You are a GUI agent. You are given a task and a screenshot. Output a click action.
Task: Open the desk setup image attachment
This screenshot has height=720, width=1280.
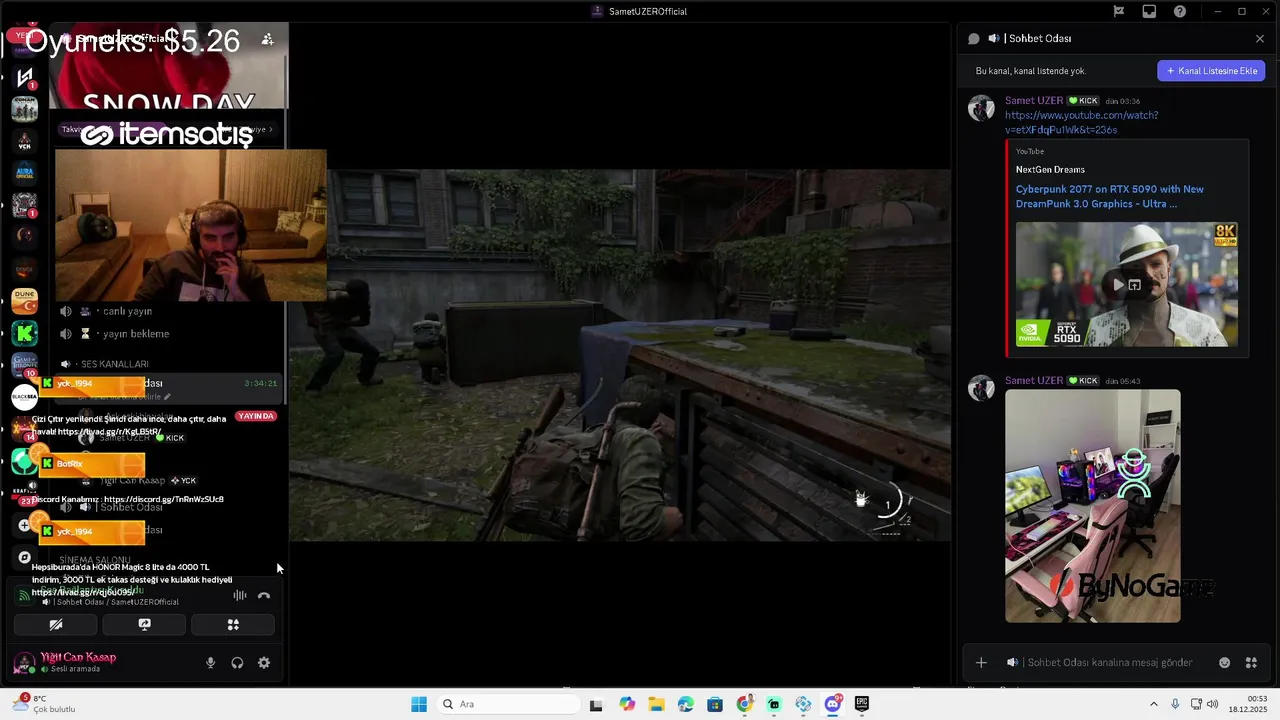1092,506
